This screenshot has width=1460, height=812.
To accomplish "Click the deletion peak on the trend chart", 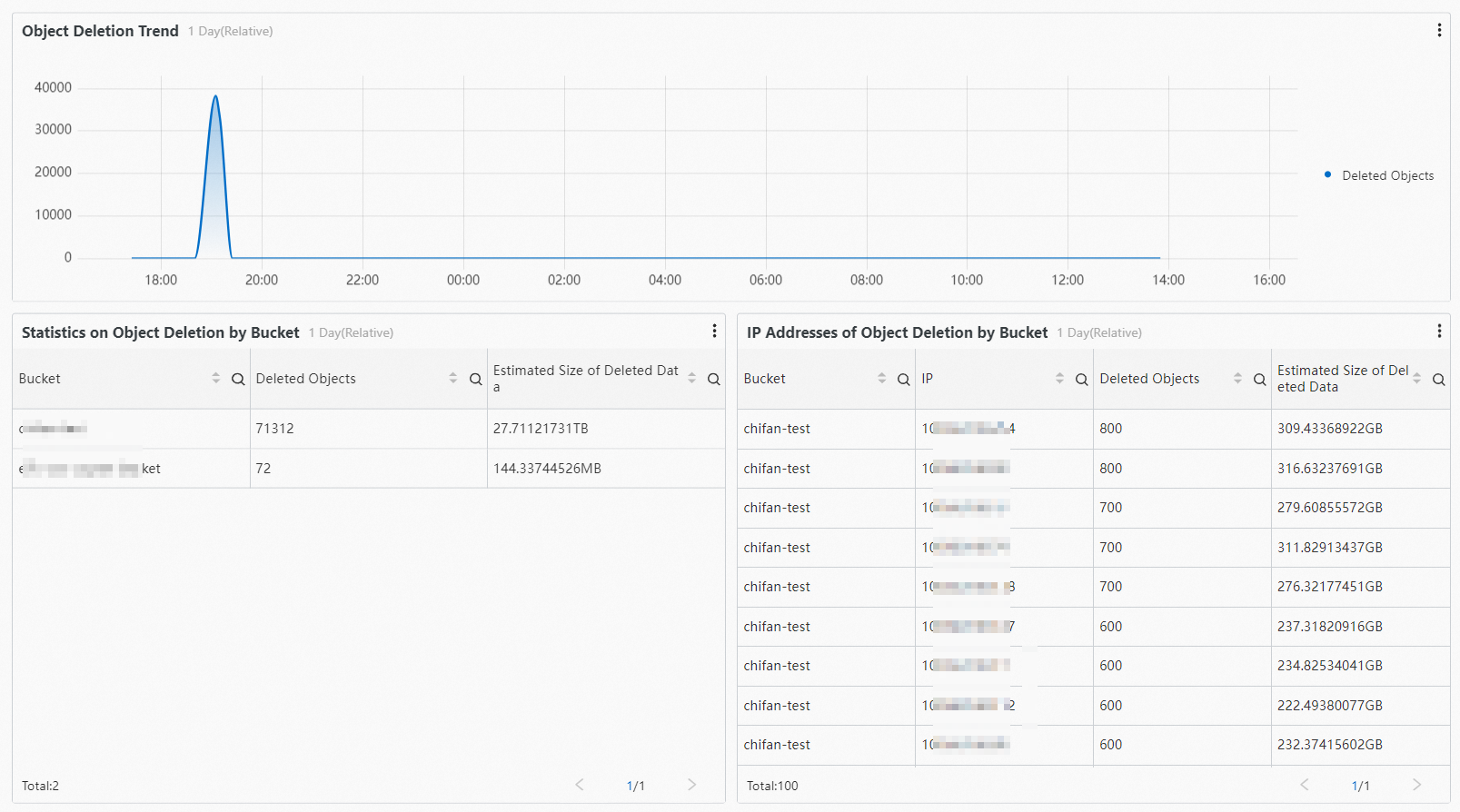I will pyautogui.click(x=215, y=96).
